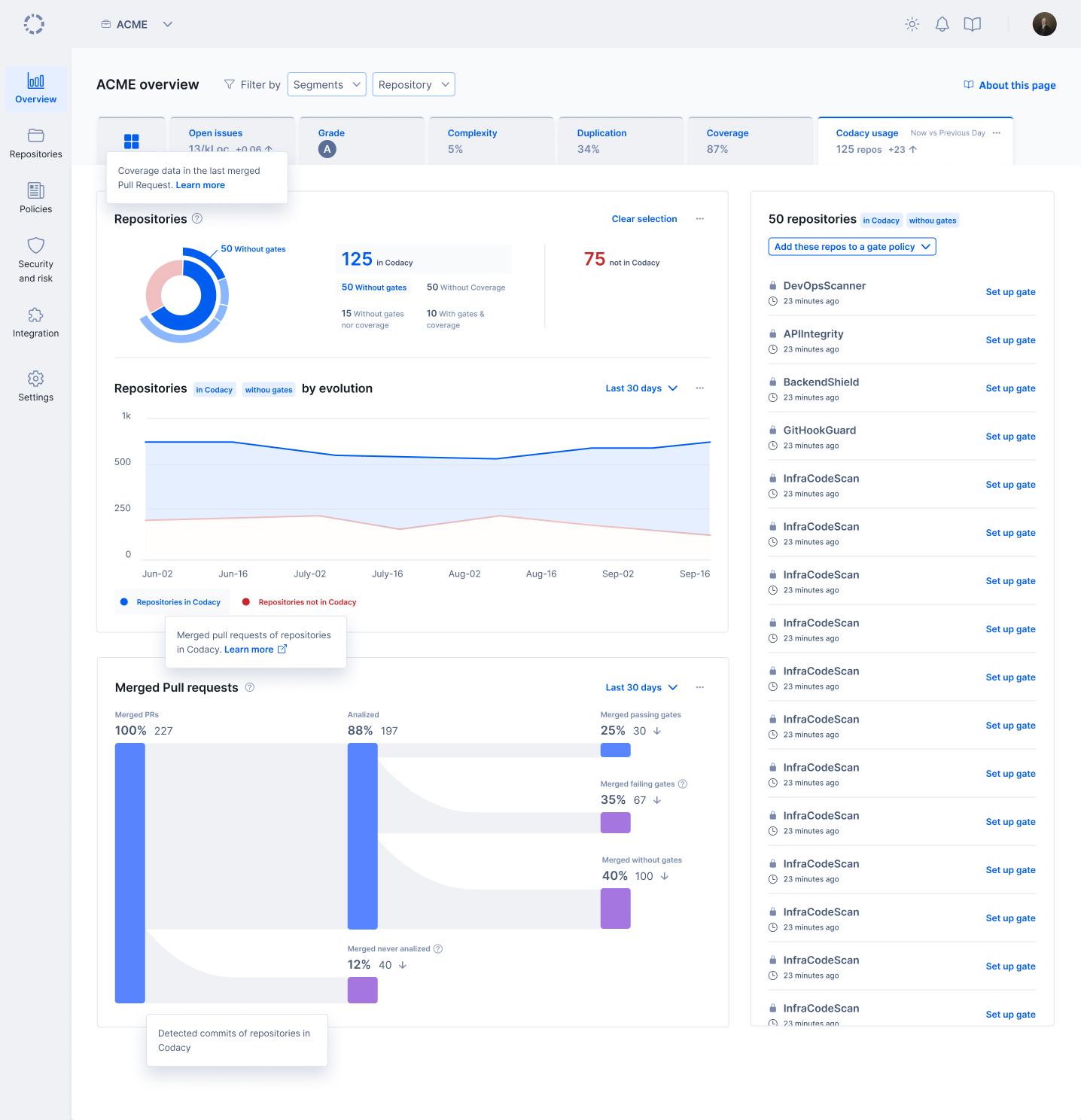Select Policies in the left sidebar
Image resolution: width=1081 pixels, height=1120 pixels.
(35, 198)
